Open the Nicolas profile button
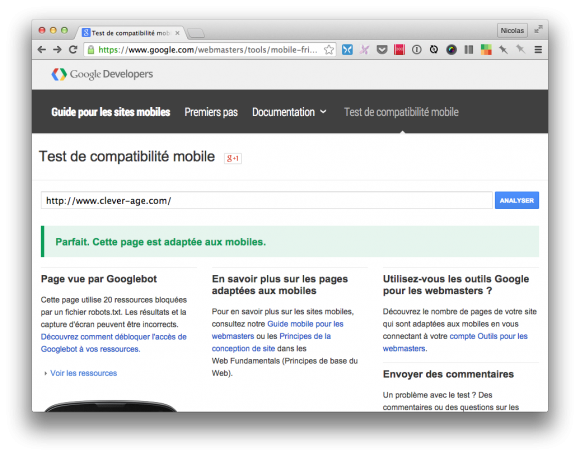 click(x=512, y=30)
